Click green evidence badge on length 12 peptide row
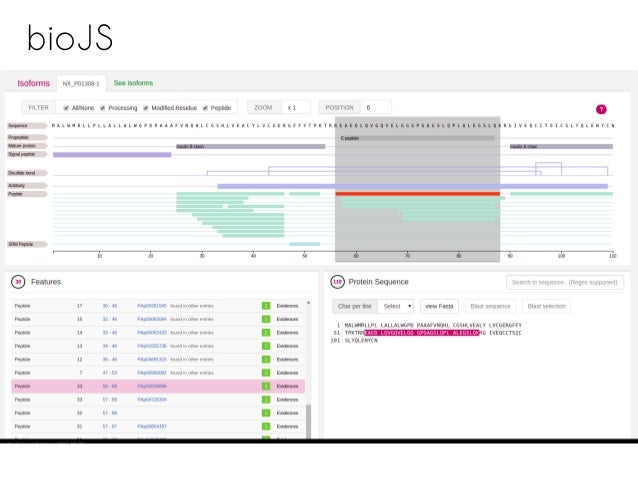This screenshot has width=638, height=479. [266, 359]
